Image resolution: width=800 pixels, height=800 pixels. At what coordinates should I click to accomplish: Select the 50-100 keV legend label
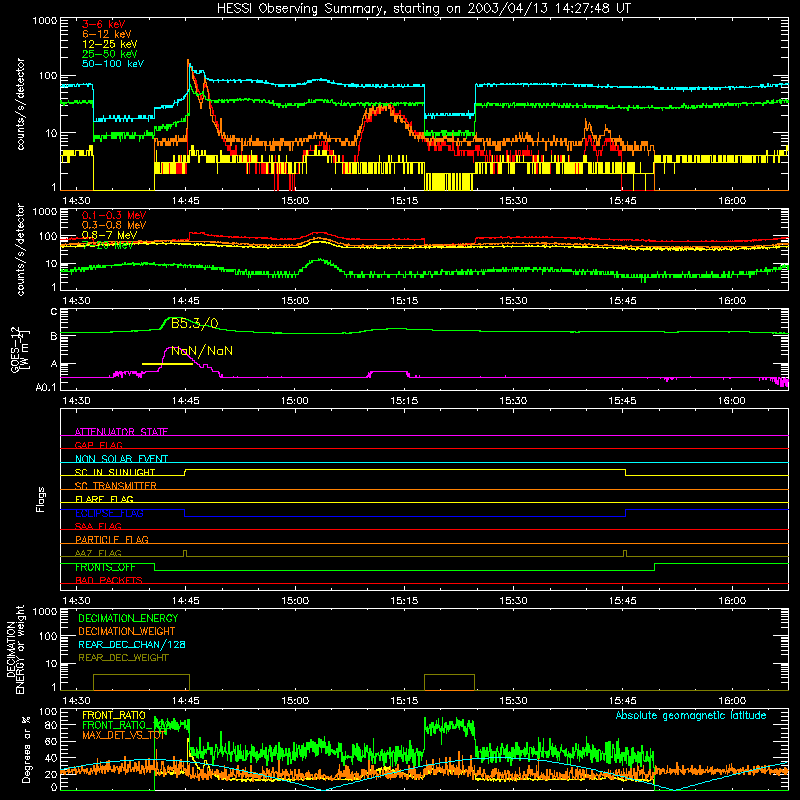[x=113, y=64]
